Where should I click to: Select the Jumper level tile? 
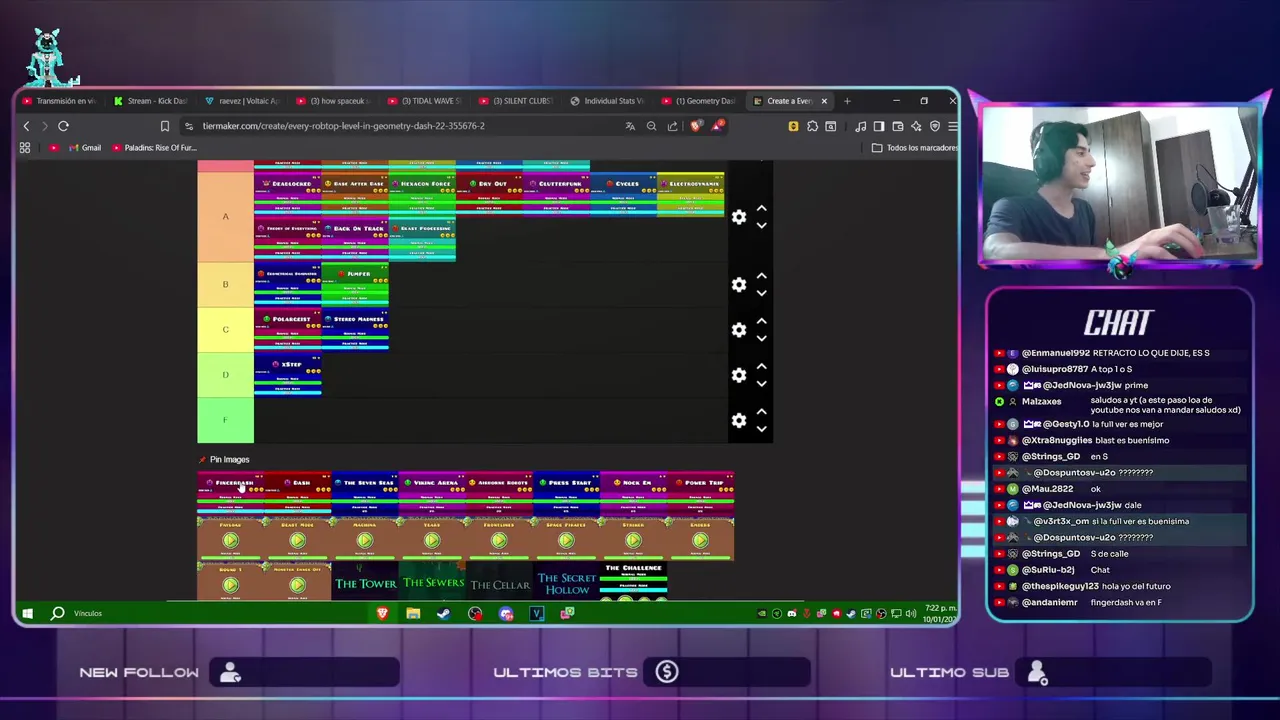pos(355,284)
